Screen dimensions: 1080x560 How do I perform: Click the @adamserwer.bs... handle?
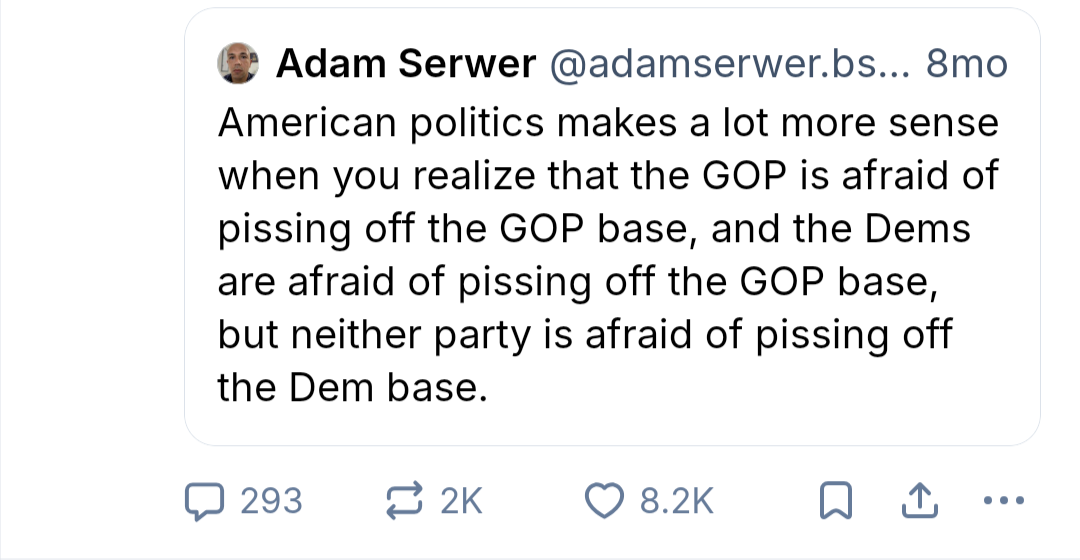tap(728, 65)
